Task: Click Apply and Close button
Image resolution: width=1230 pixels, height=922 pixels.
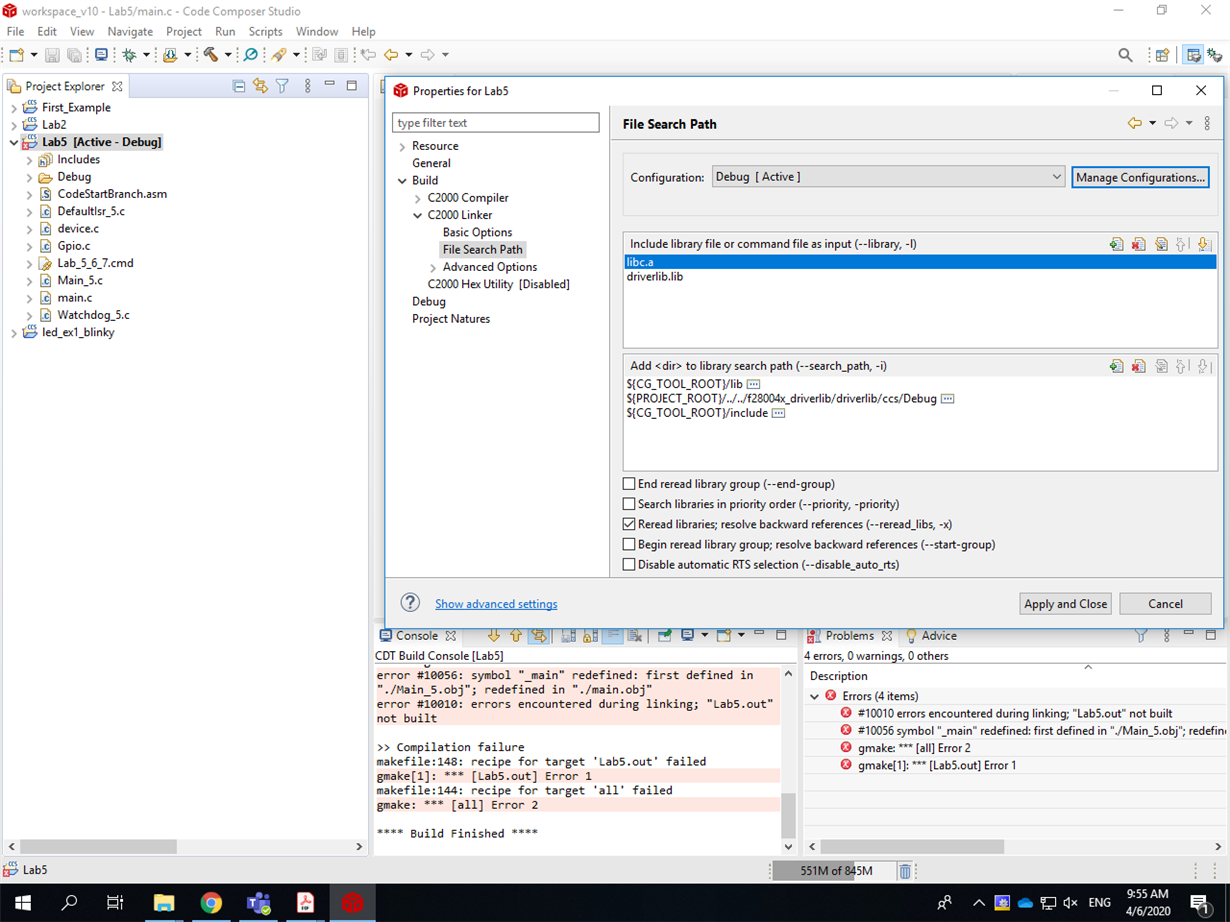Action: 1066,604
